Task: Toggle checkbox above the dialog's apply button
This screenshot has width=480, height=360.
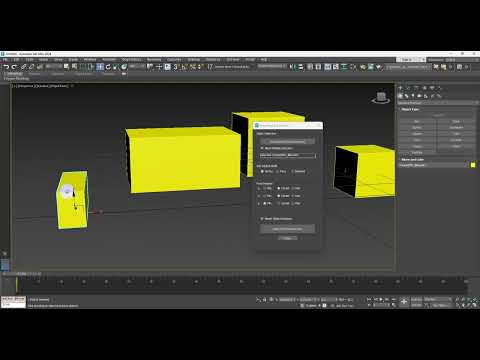Action: coord(262,219)
